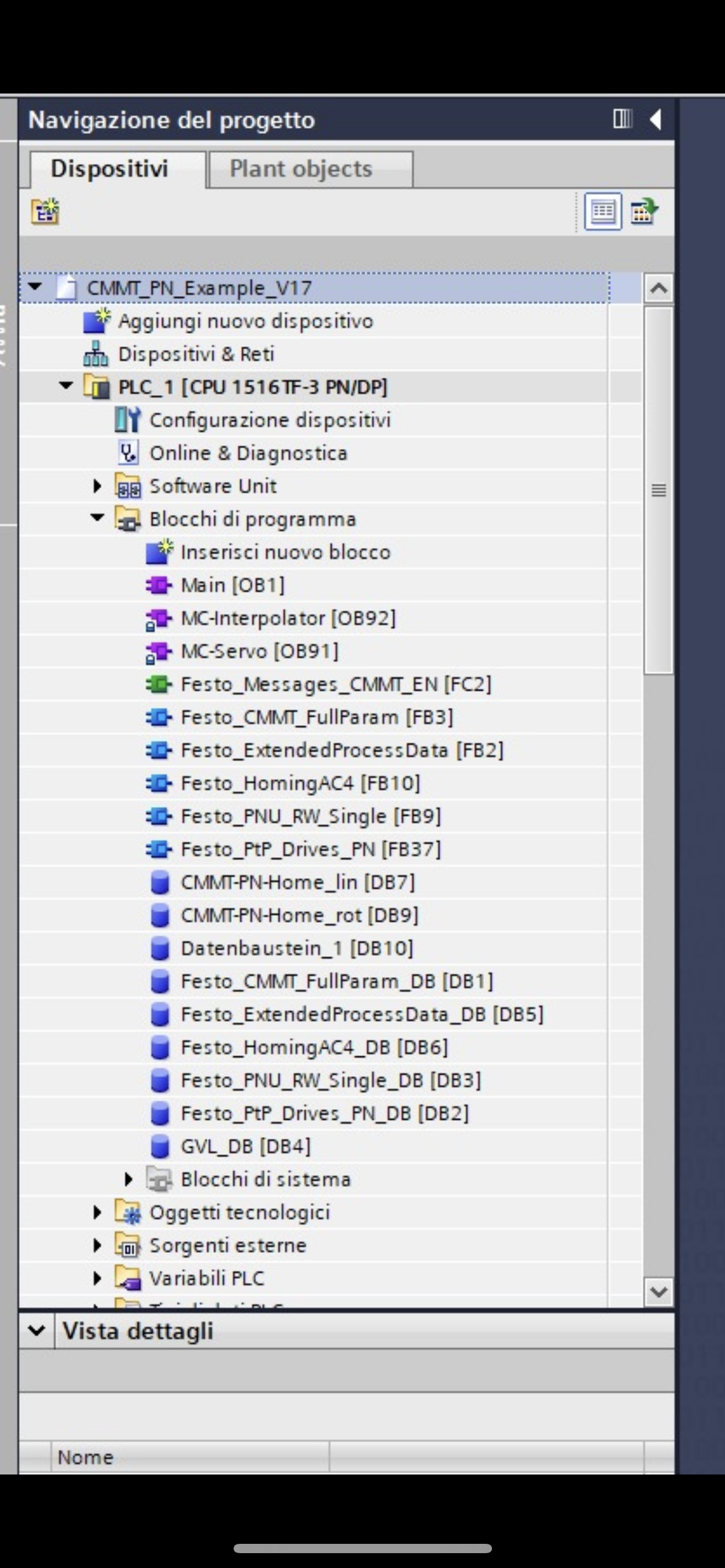Click the Blocchi di programma folder icon
The image size is (725, 1568).
click(128, 519)
